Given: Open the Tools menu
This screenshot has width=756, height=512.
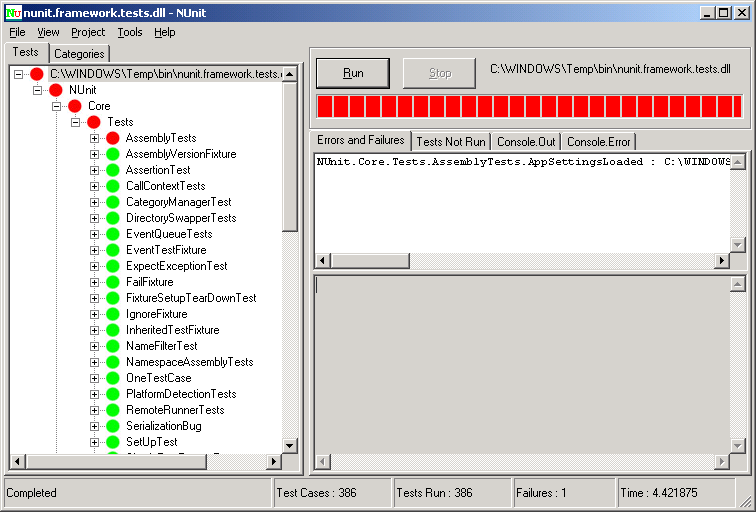Looking at the screenshot, I should click(x=130, y=32).
